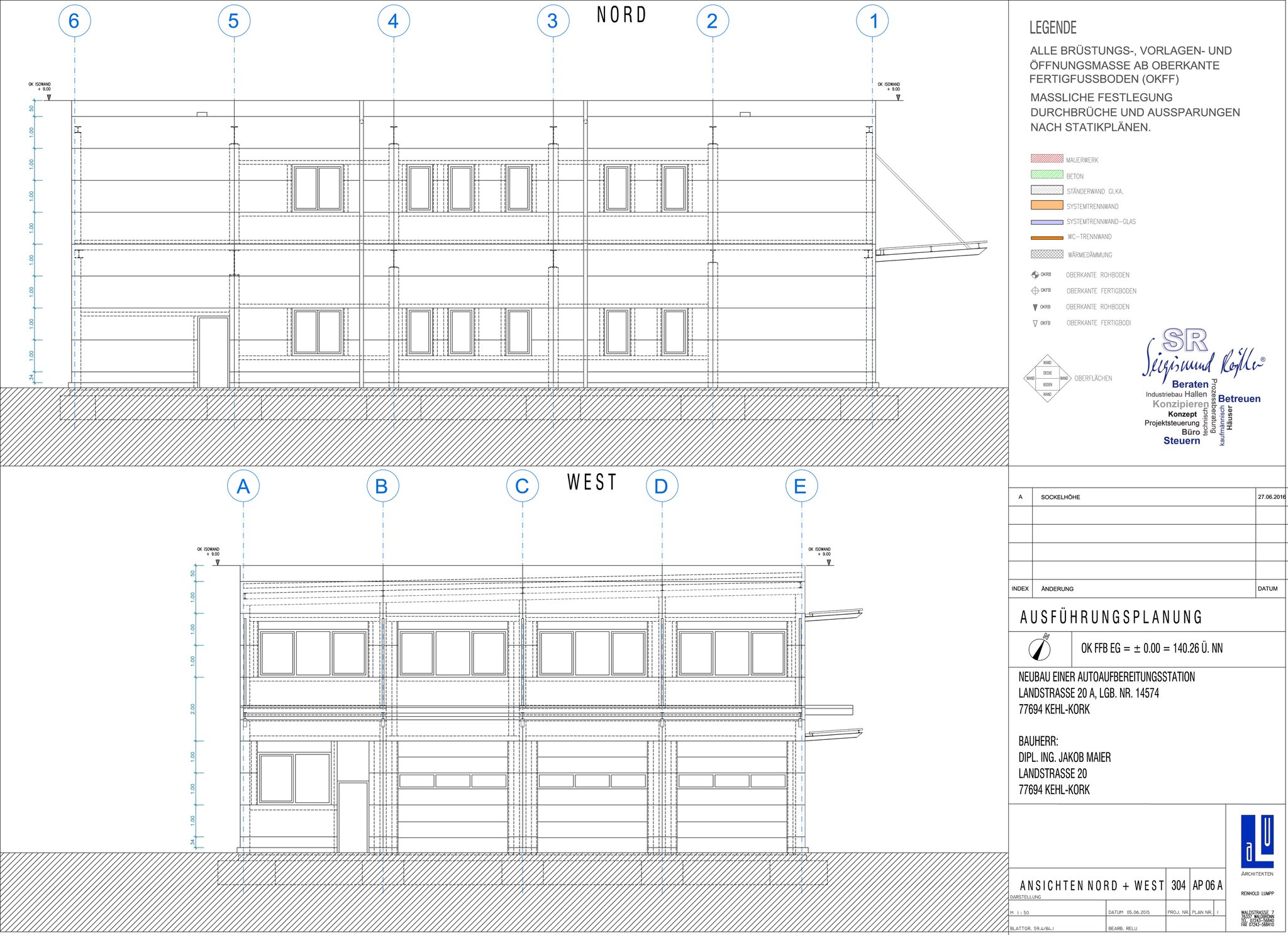Click the Oberflächen diamond symbol
Image resolution: width=1288 pixels, height=935 pixels.
(1047, 378)
